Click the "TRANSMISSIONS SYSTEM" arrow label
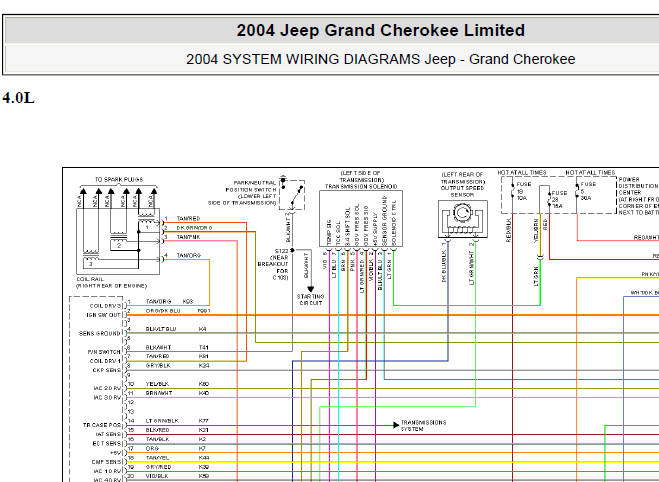 tap(423, 426)
